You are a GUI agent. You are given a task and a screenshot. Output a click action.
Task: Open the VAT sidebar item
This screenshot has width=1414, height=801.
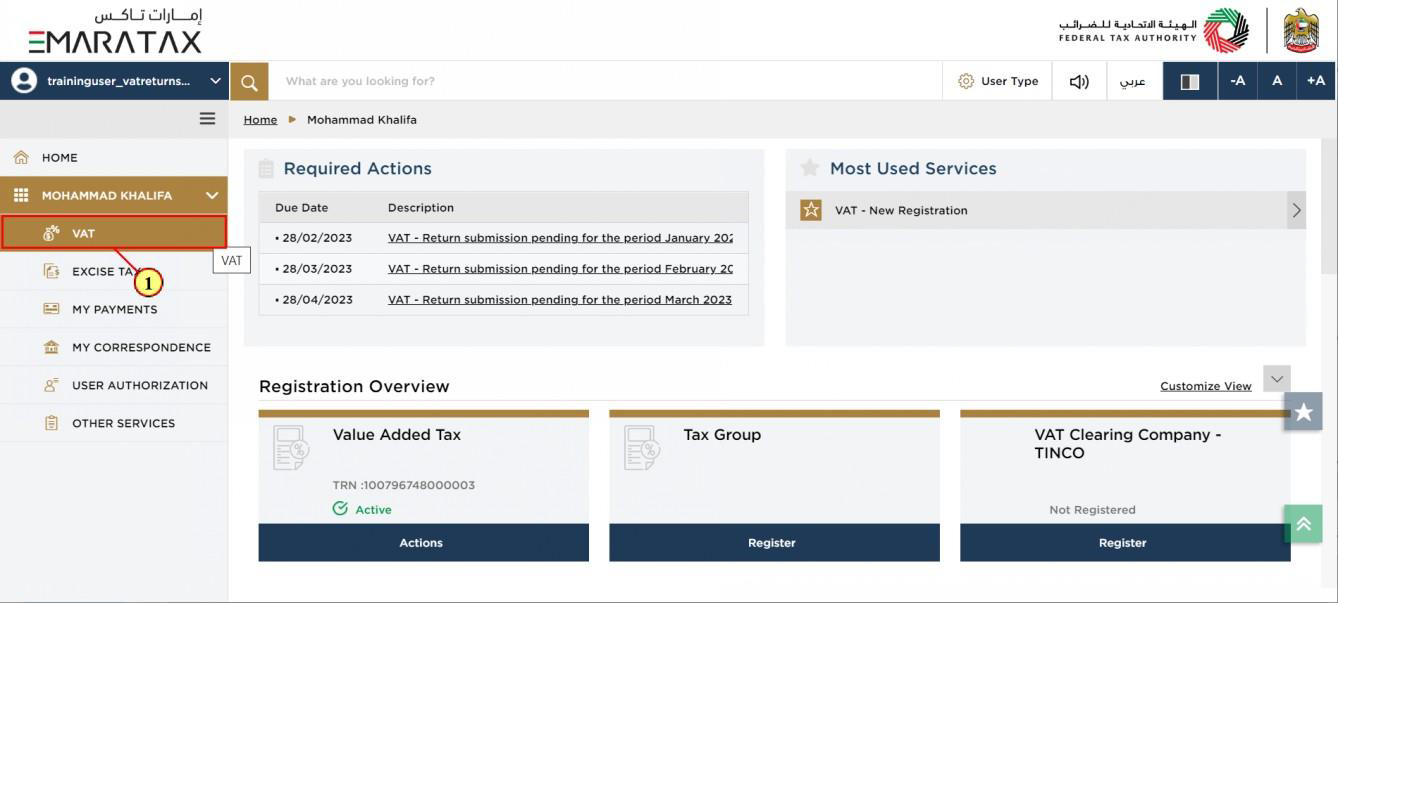(114, 233)
